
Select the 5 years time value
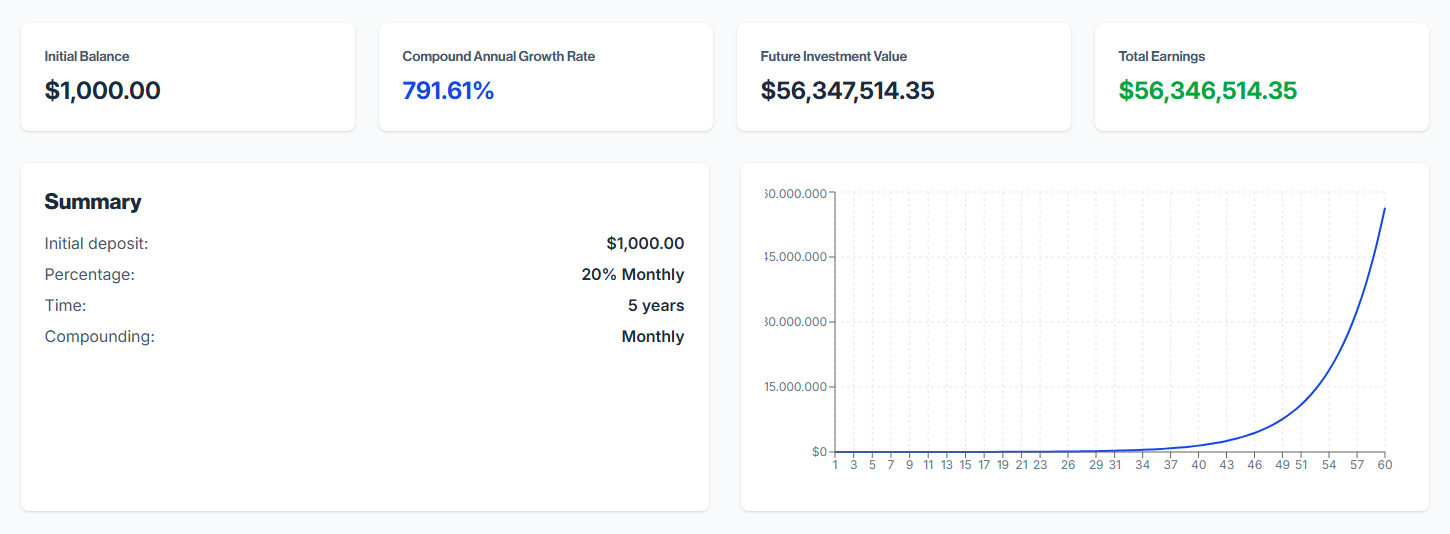coord(656,305)
